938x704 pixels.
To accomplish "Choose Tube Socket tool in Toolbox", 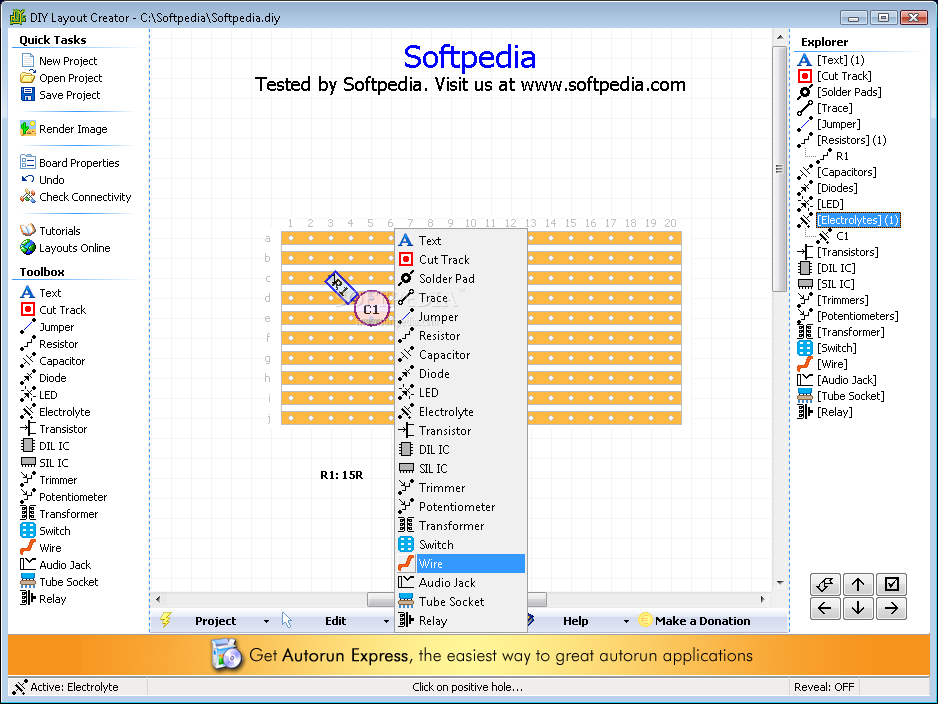I will coord(59,582).
